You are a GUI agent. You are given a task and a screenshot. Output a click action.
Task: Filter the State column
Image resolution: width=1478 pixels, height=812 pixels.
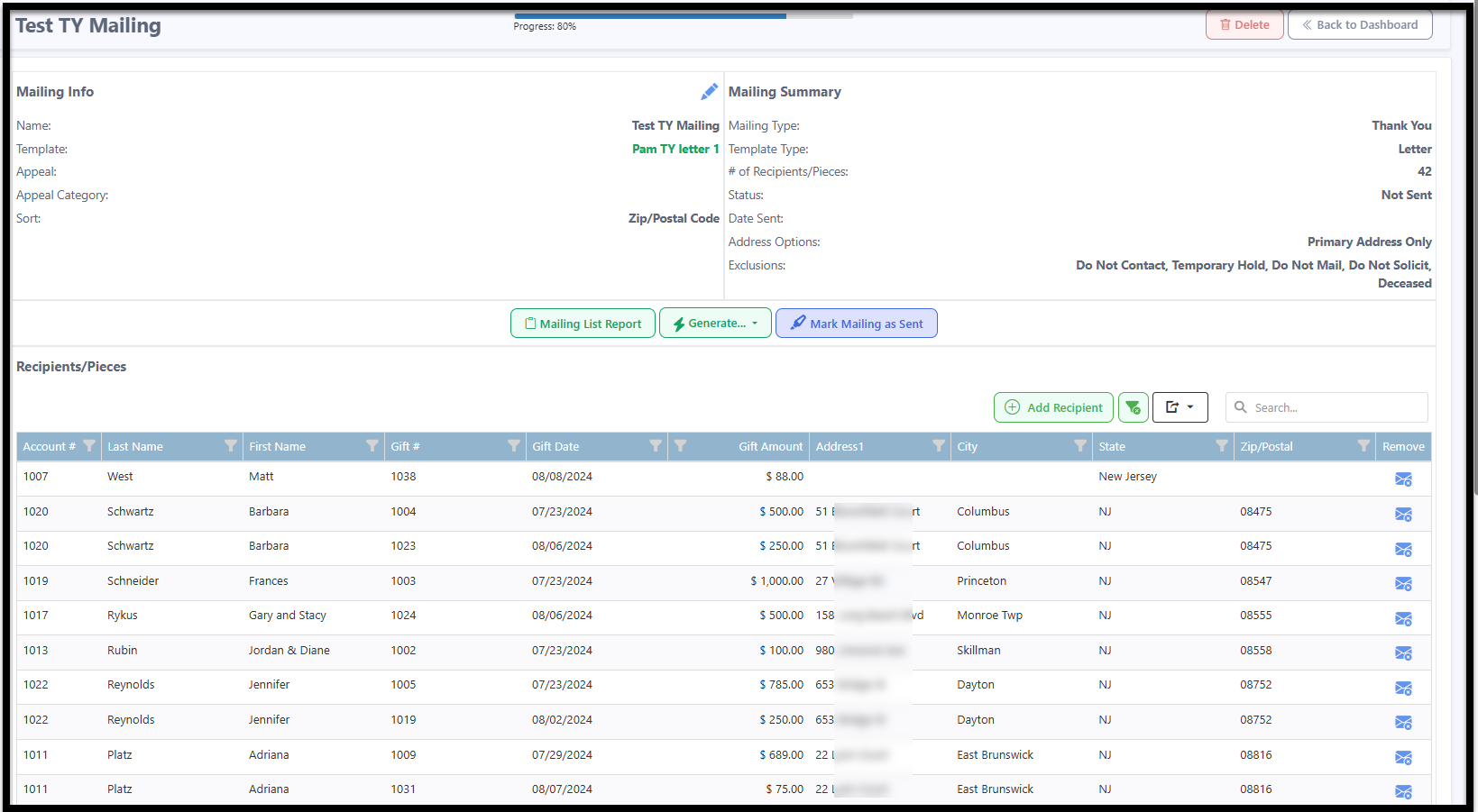pos(1222,446)
